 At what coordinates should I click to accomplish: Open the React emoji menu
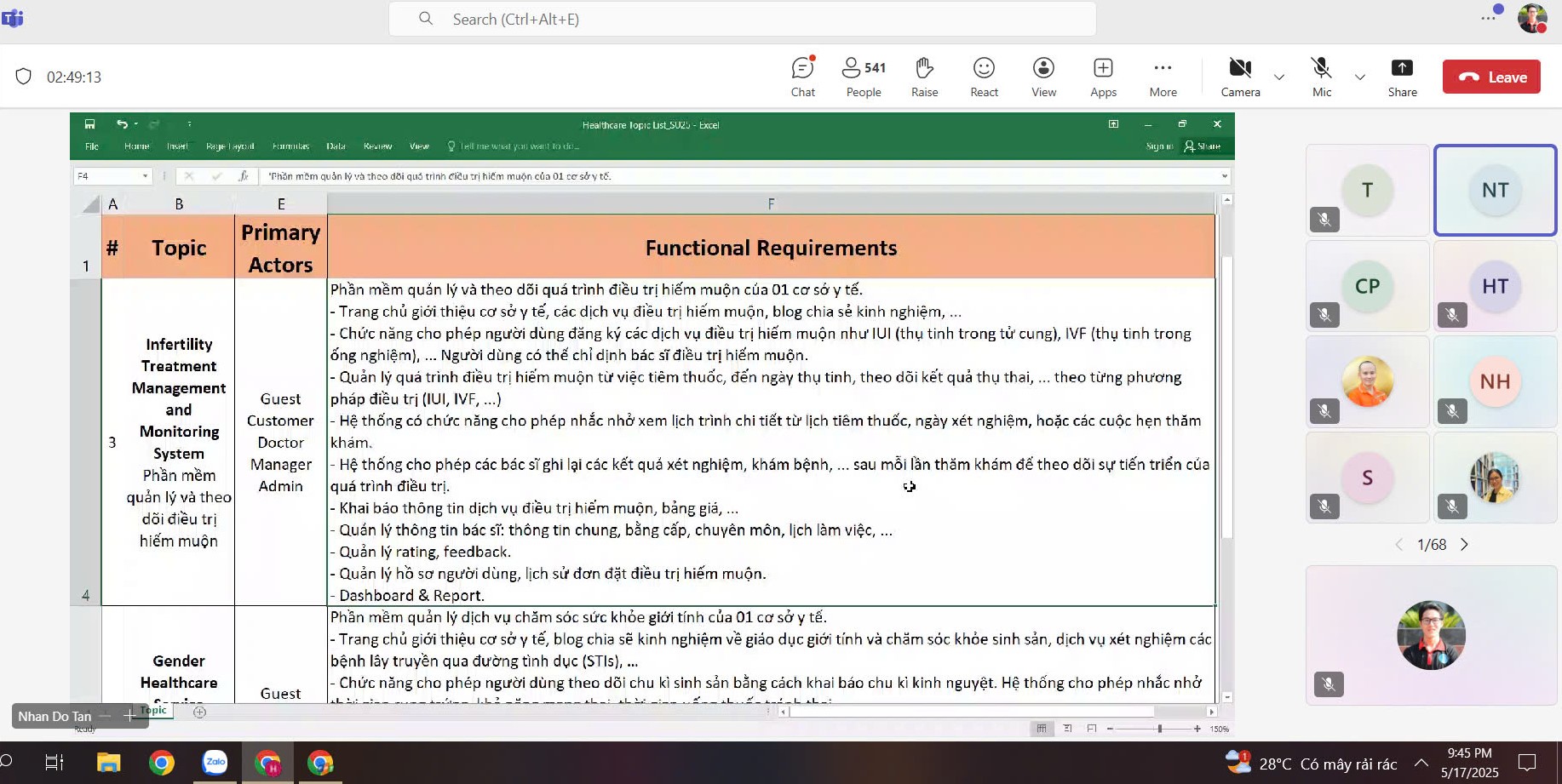tap(984, 77)
